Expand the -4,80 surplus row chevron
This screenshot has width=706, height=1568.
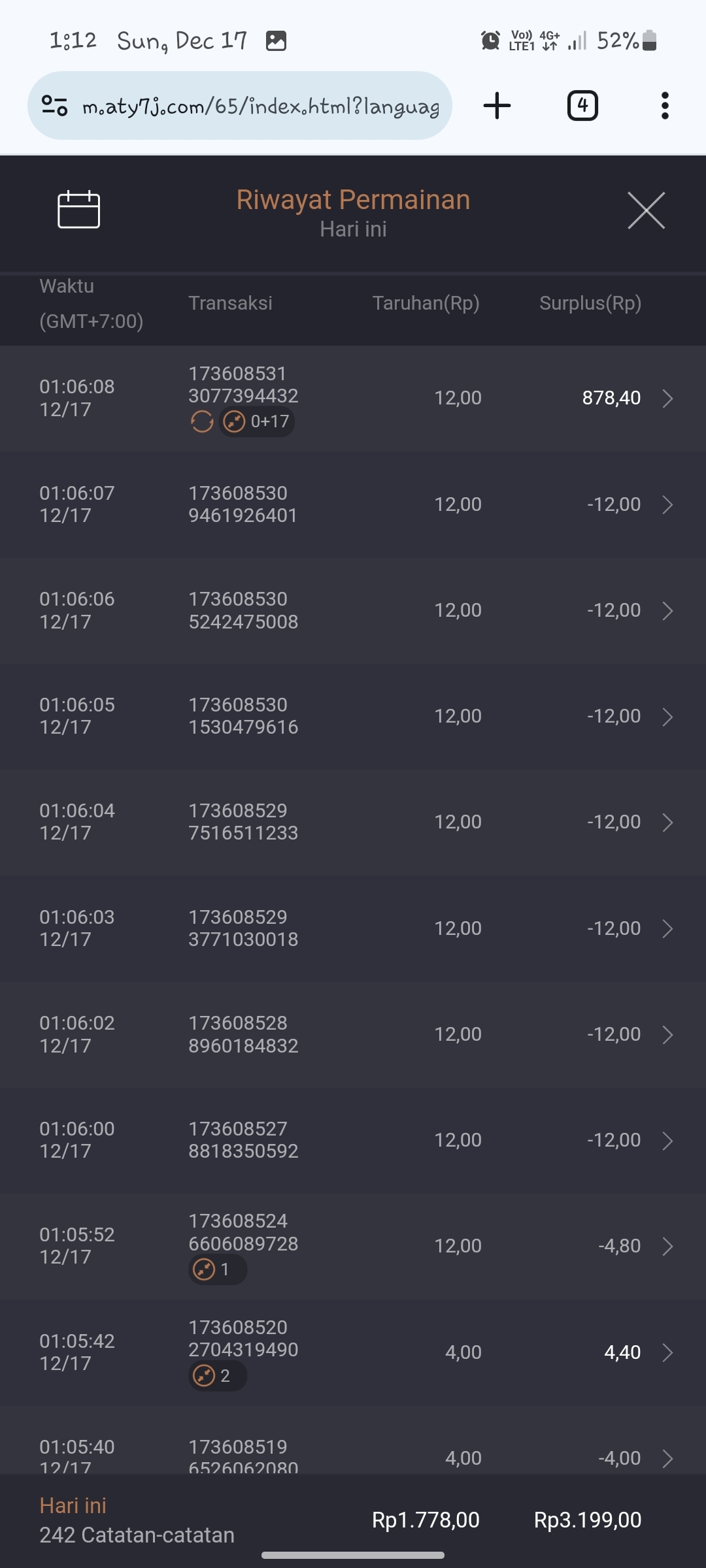[667, 1247]
